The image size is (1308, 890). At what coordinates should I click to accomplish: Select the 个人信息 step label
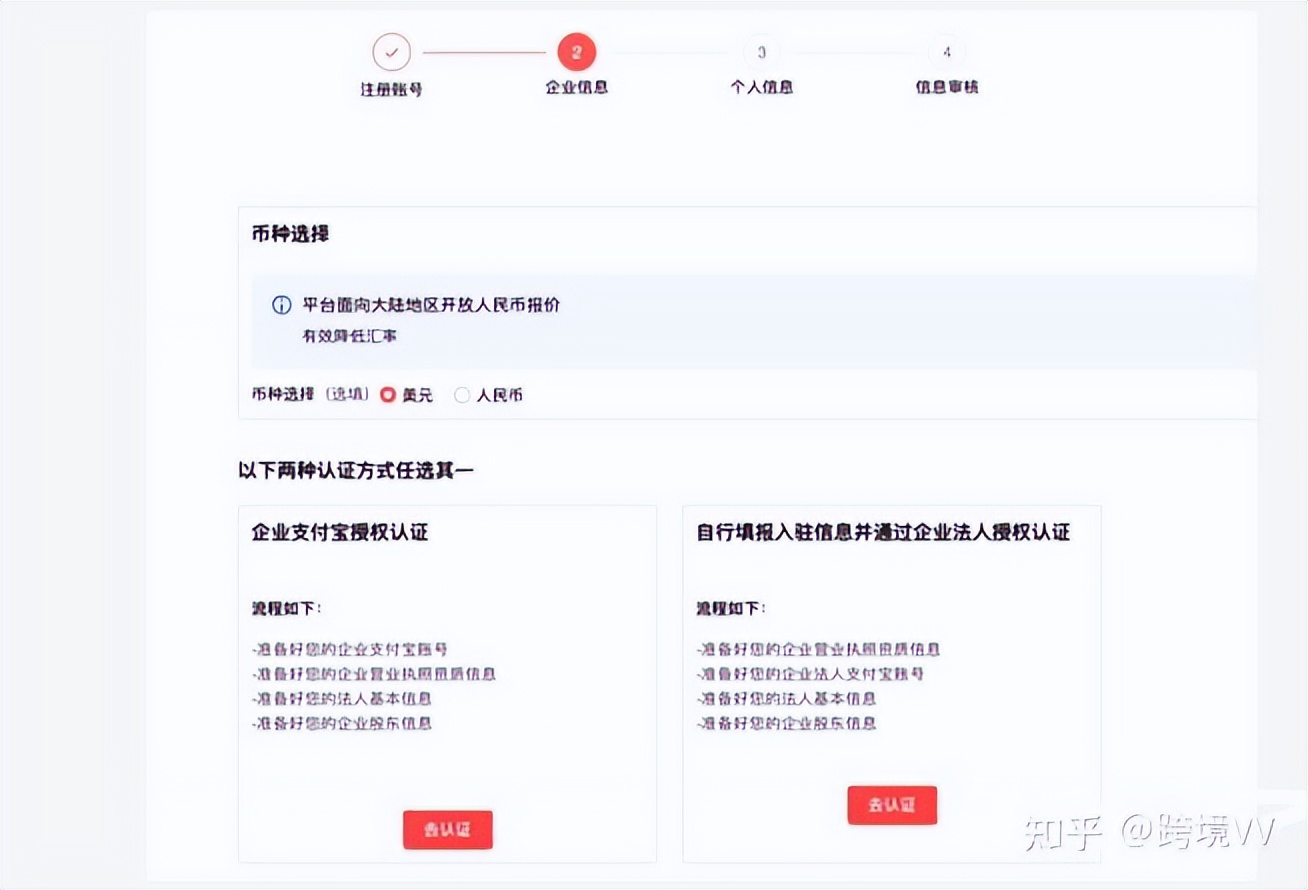[x=761, y=88]
